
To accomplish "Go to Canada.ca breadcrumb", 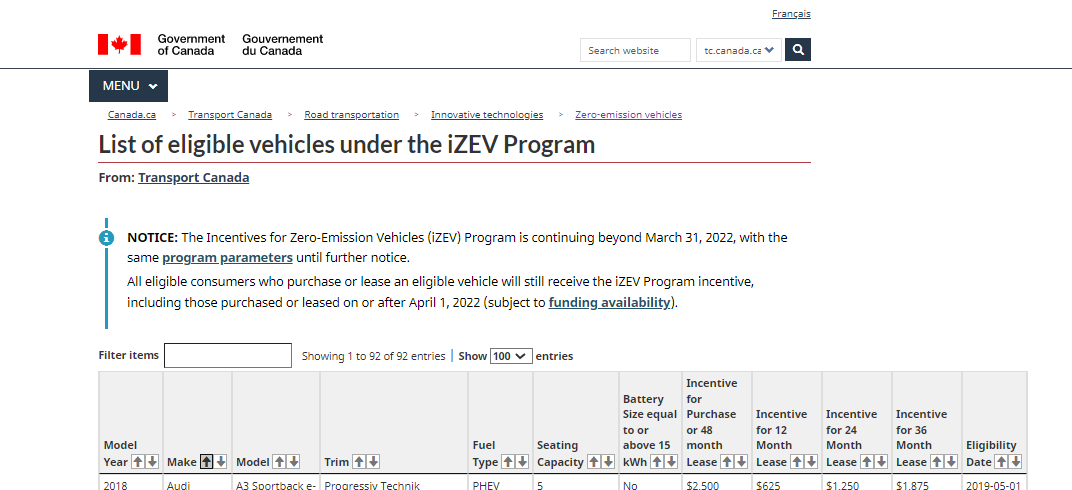I will [x=132, y=115].
